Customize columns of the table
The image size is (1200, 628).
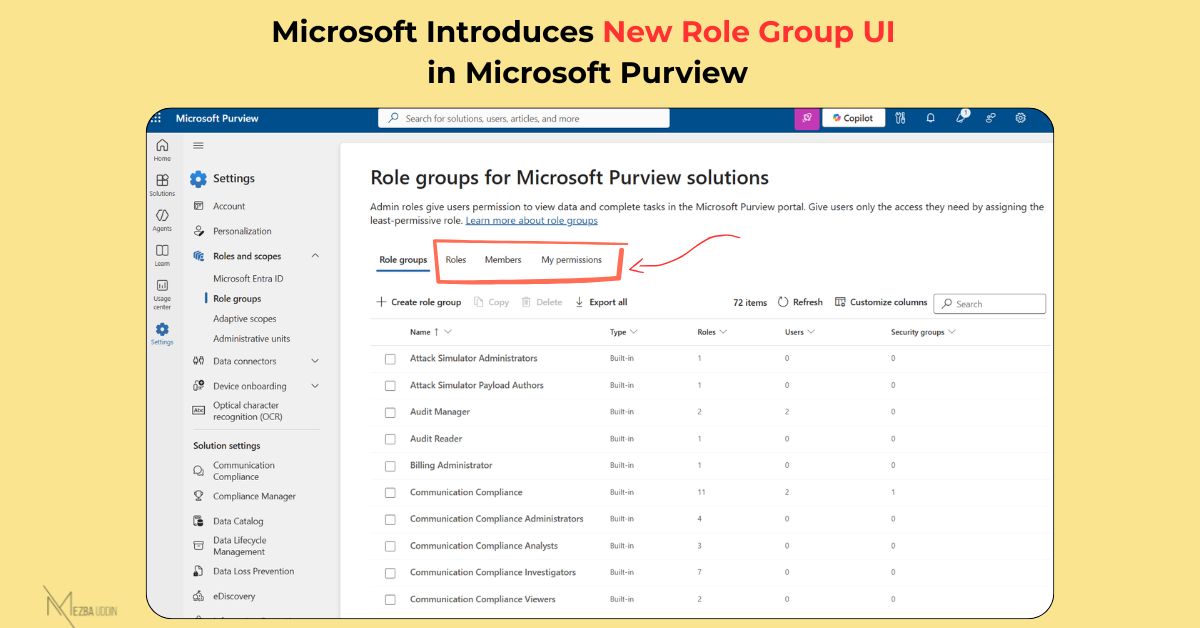tap(881, 302)
